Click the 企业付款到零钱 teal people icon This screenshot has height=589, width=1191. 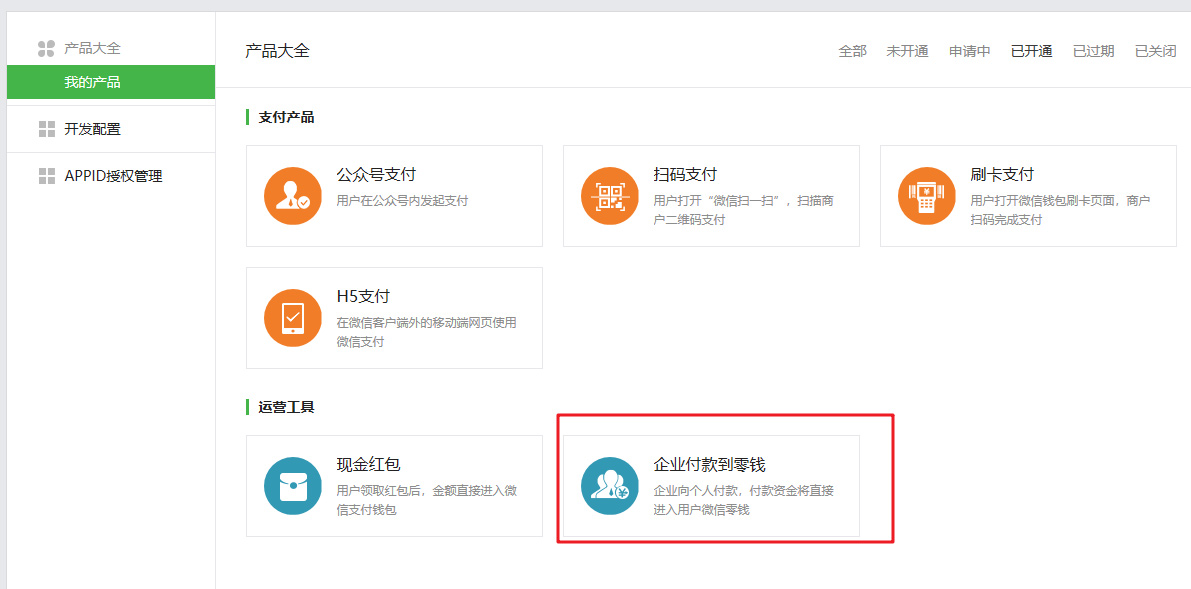(x=610, y=486)
